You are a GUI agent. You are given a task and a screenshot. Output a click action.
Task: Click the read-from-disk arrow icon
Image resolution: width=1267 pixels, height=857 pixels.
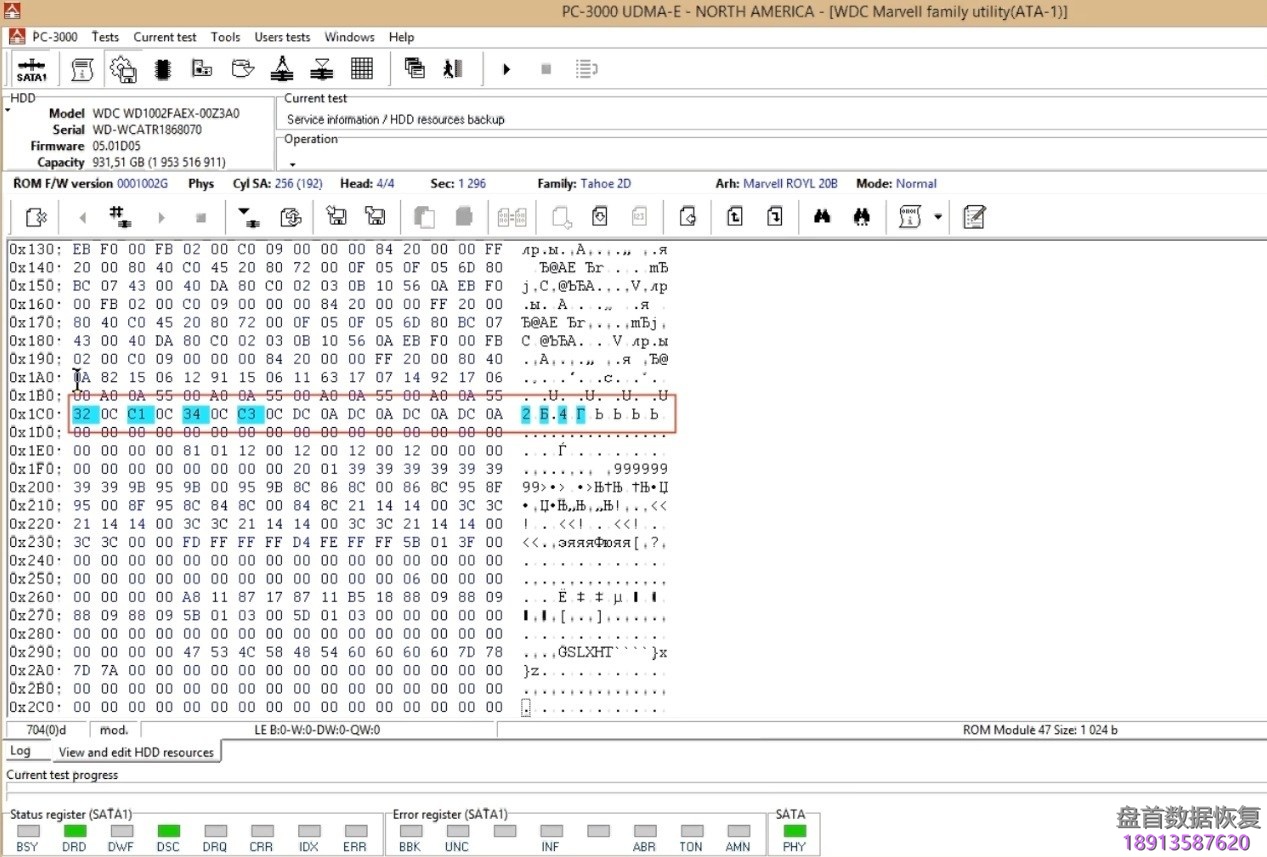click(x=247, y=217)
